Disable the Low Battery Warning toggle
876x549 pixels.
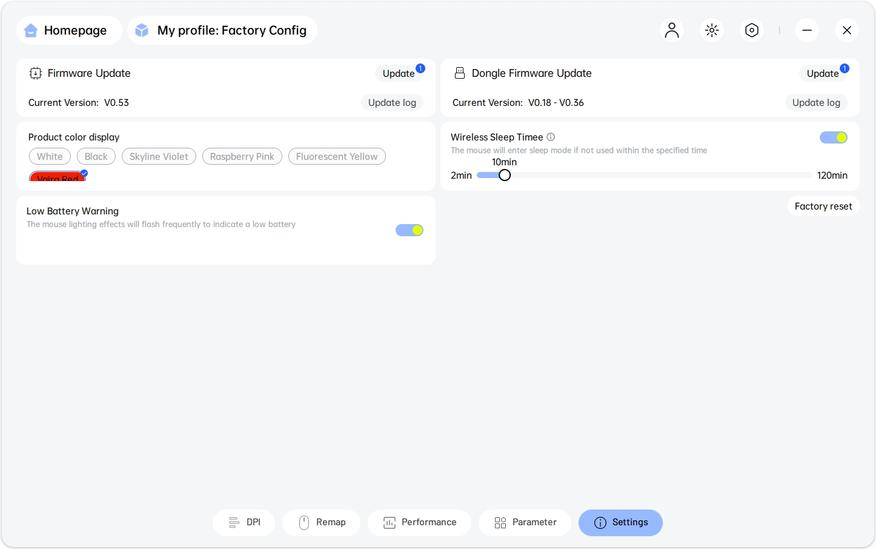coord(409,230)
